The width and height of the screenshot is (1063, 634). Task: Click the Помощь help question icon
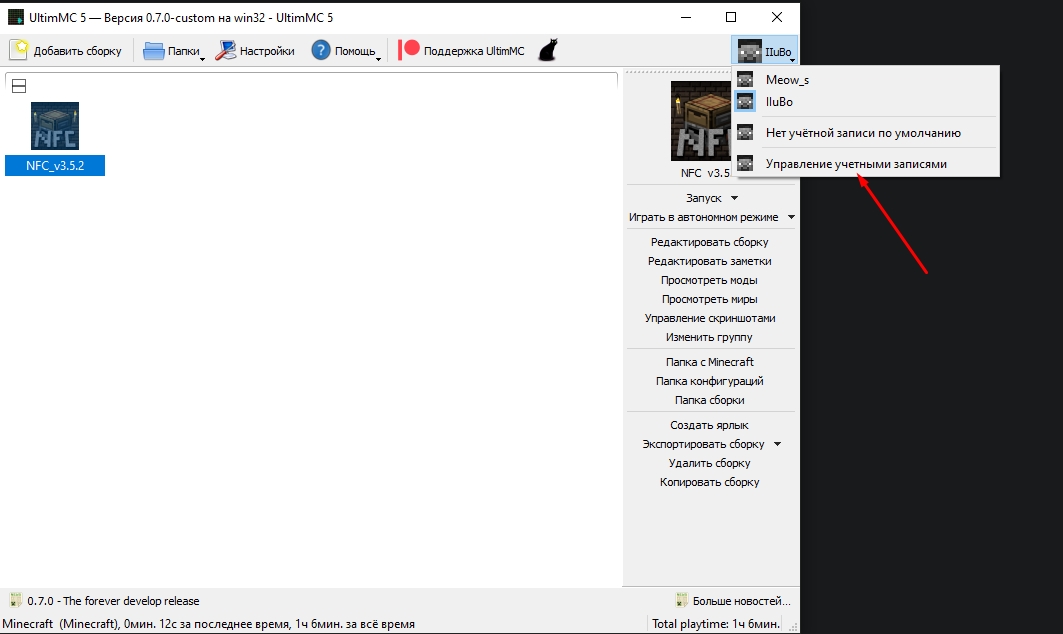(321, 50)
